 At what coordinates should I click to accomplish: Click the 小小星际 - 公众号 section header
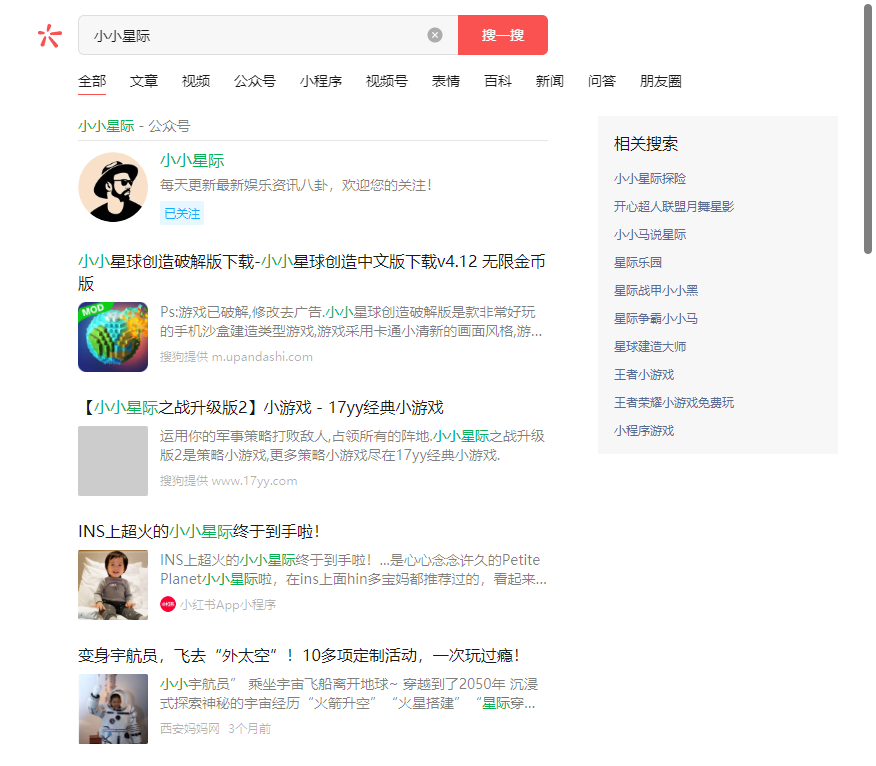(134, 126)
